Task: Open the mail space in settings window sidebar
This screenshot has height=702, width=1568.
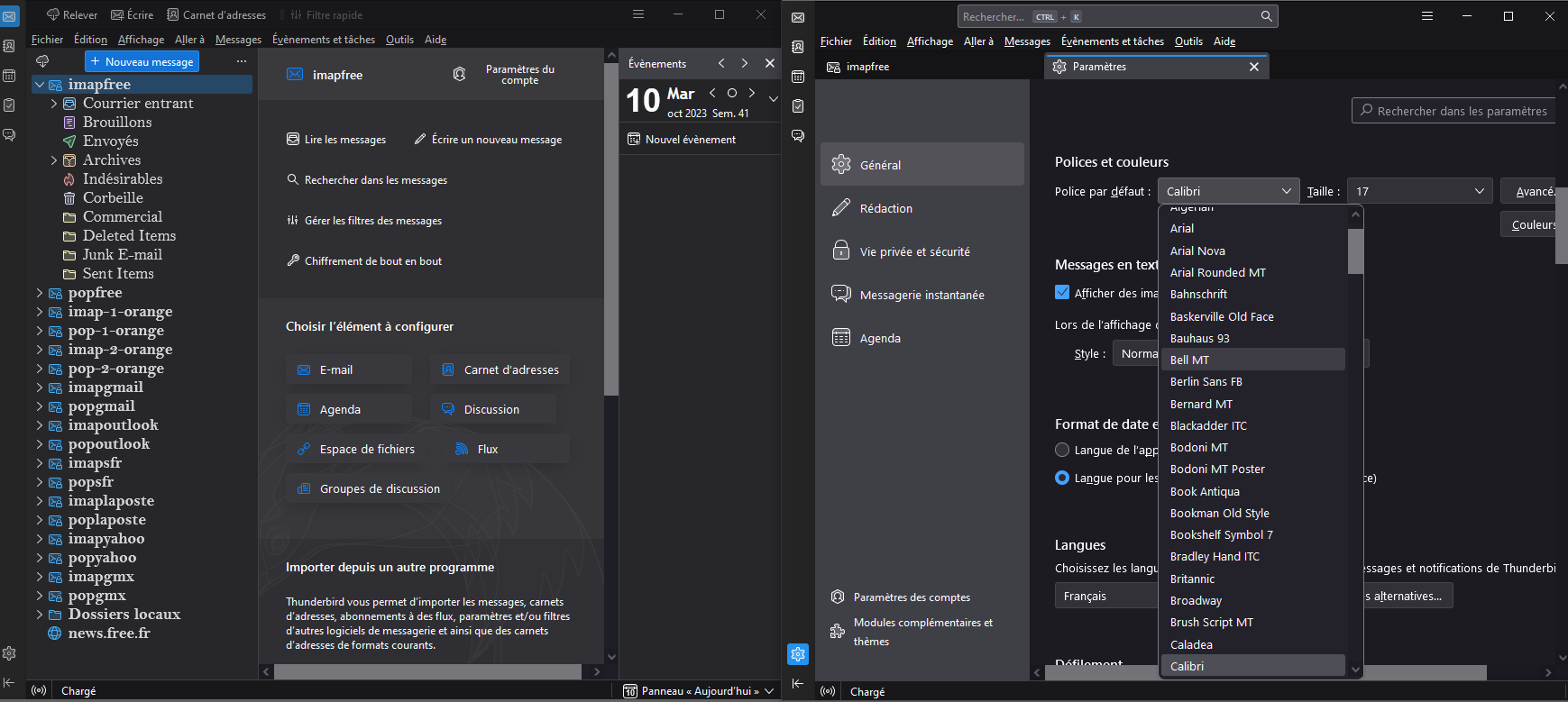Action: point(798,17)
